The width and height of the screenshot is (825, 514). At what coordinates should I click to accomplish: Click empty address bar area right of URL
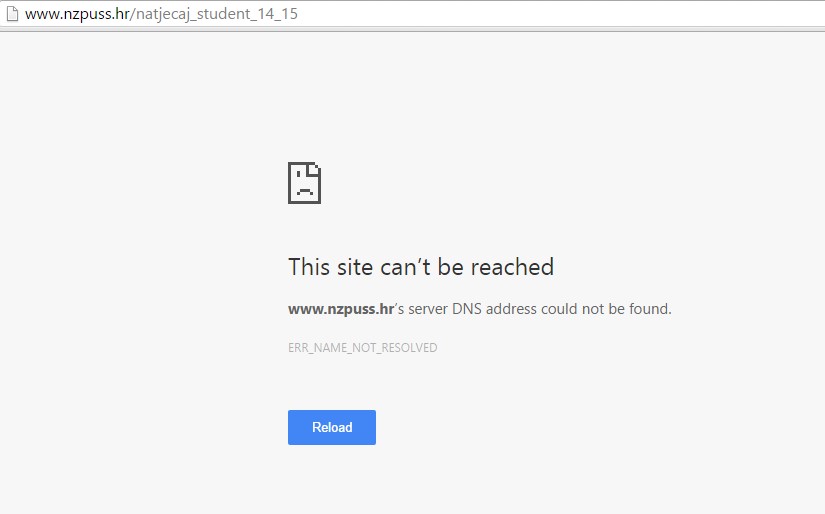(558, 14)
